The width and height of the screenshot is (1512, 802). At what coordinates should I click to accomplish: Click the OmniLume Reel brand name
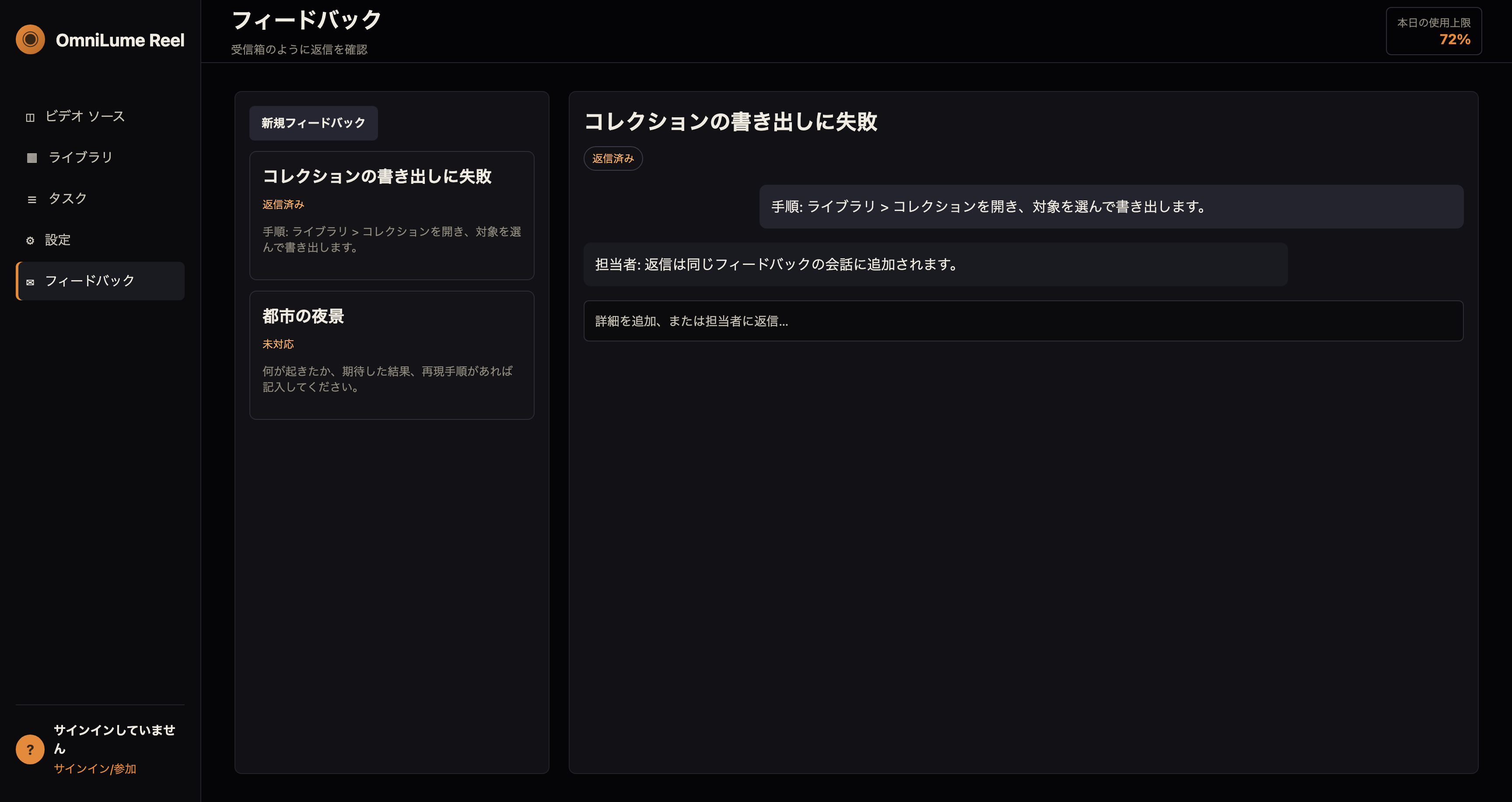click(120, 40)
